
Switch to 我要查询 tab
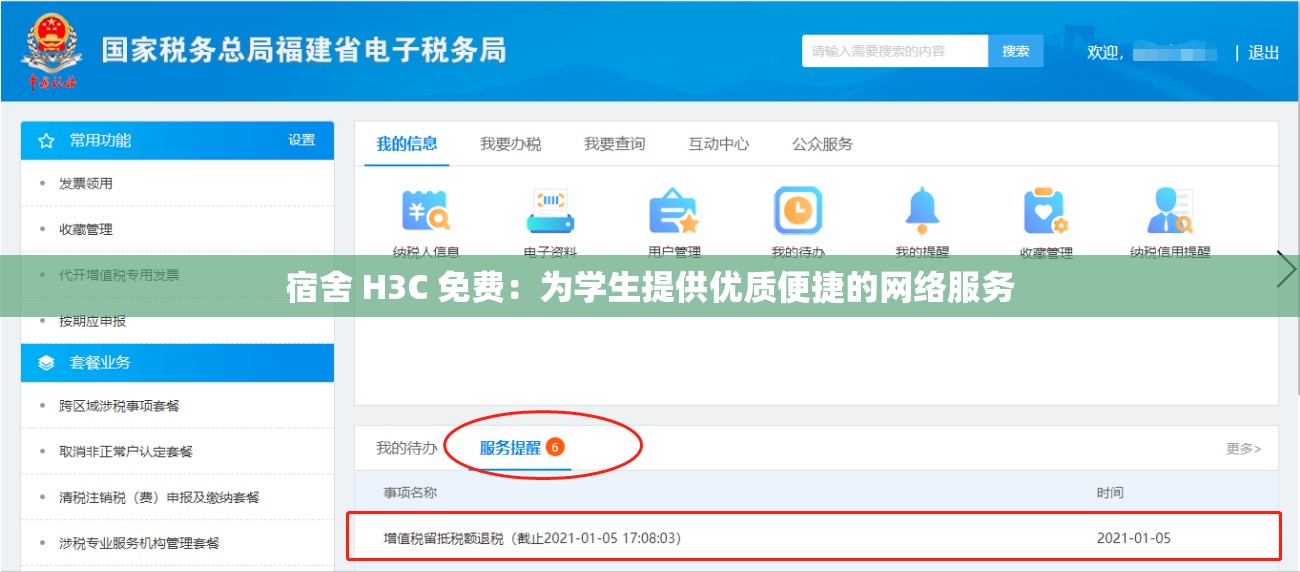click(615, 144)
